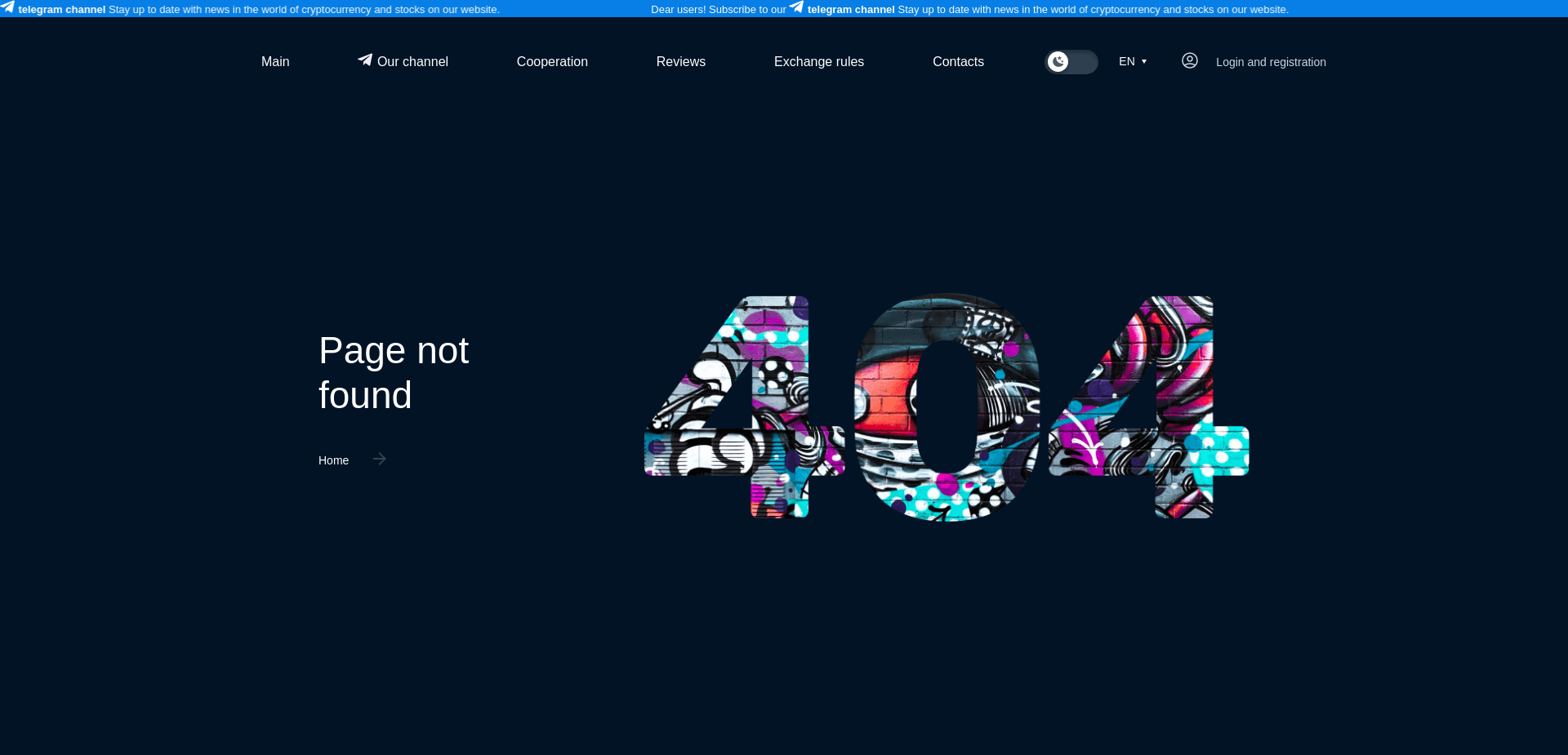Click the graffiti 404 graphic
Image resolution: width=1568 pixels, height=755 pixels.
pyautogui.click(x=946, y=406)
